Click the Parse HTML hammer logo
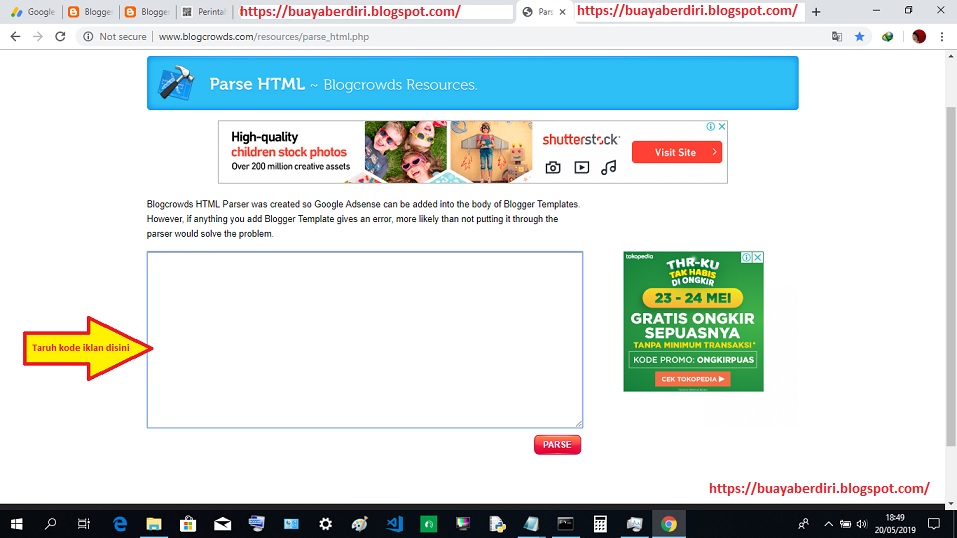The width and height of the screenshot is (957, 538). click(x=176, y=82)
